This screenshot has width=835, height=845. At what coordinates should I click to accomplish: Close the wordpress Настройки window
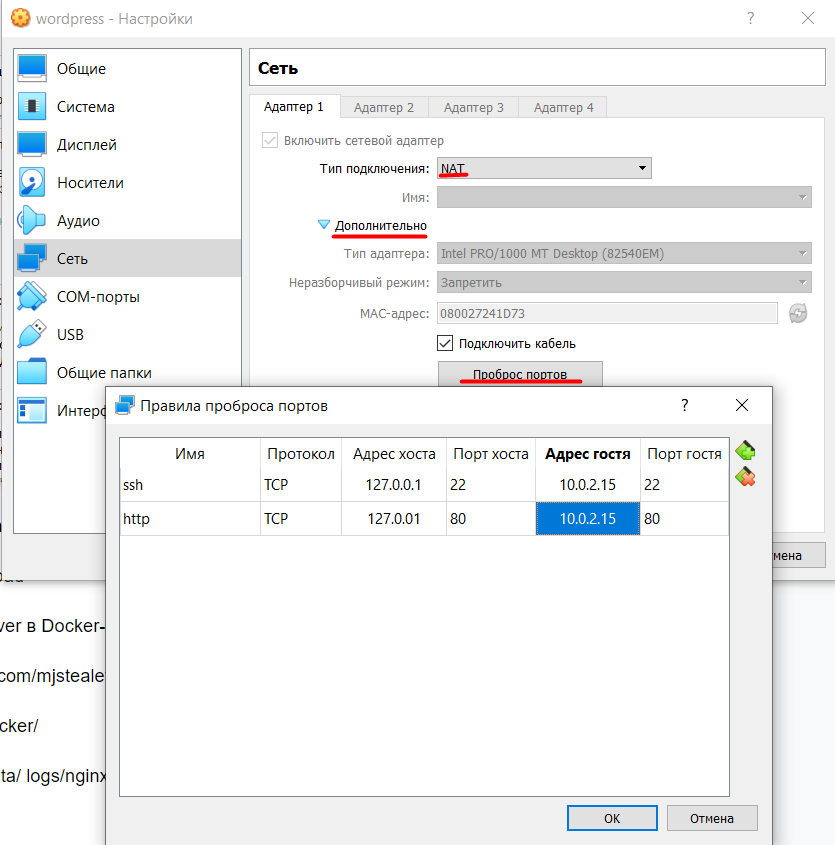click(808, 18)
